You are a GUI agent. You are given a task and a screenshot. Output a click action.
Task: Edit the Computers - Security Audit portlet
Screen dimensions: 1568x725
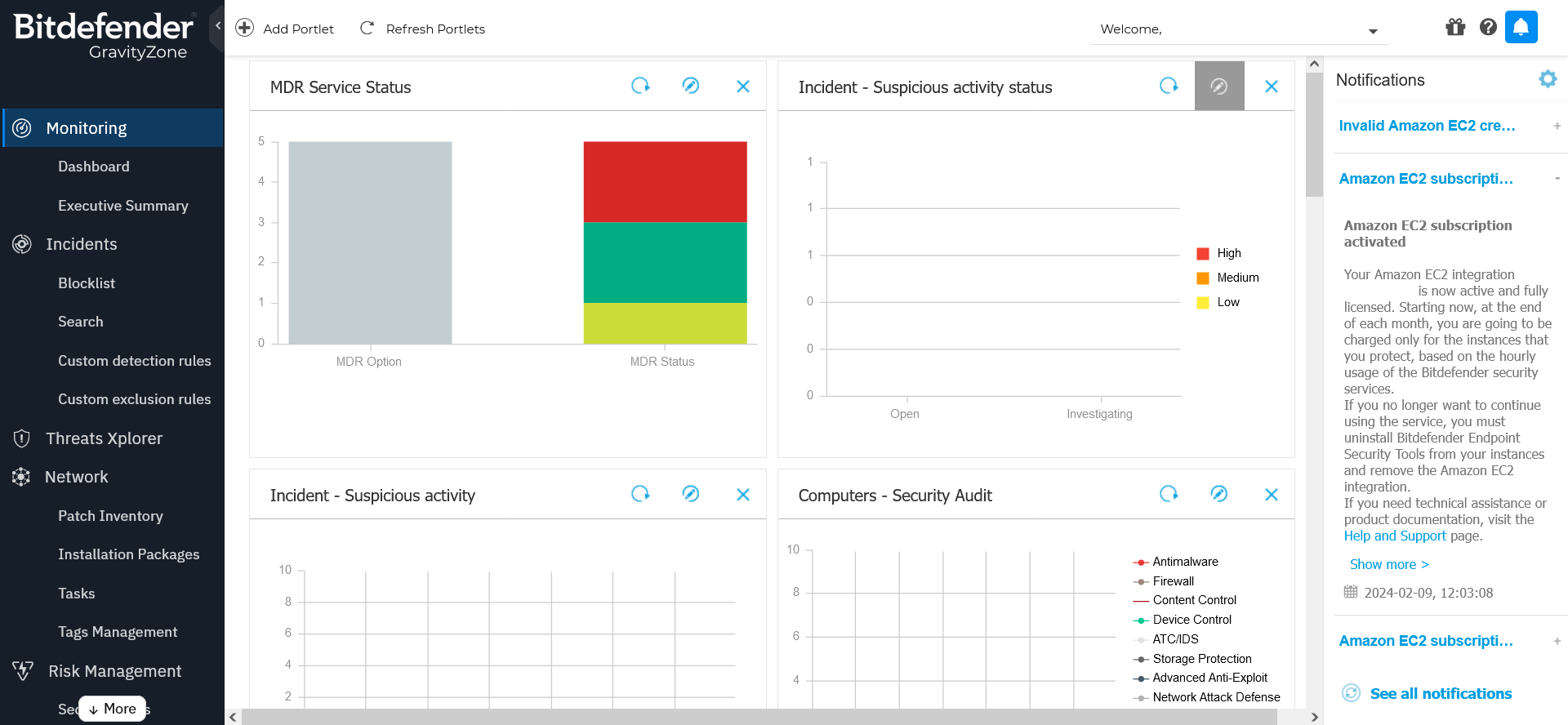pyautogui.click(x=1218, y=494)
